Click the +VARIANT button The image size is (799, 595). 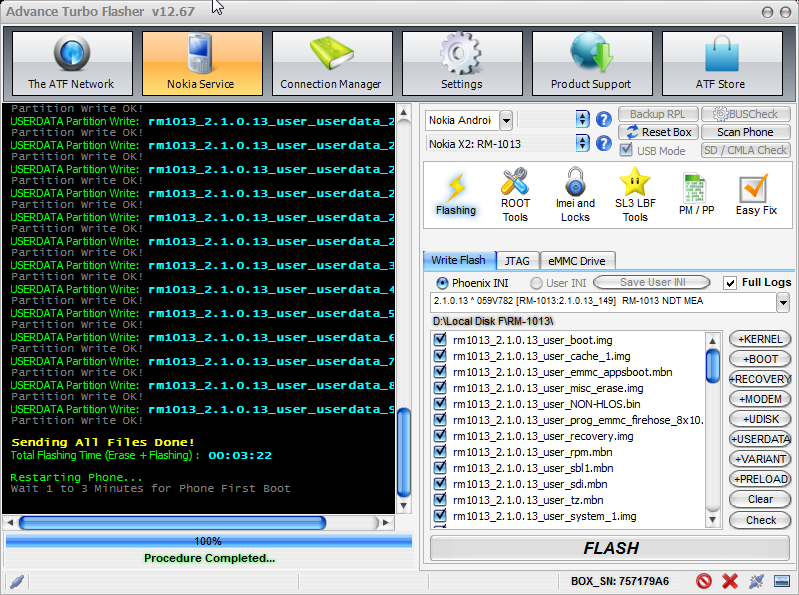point(760,459)
